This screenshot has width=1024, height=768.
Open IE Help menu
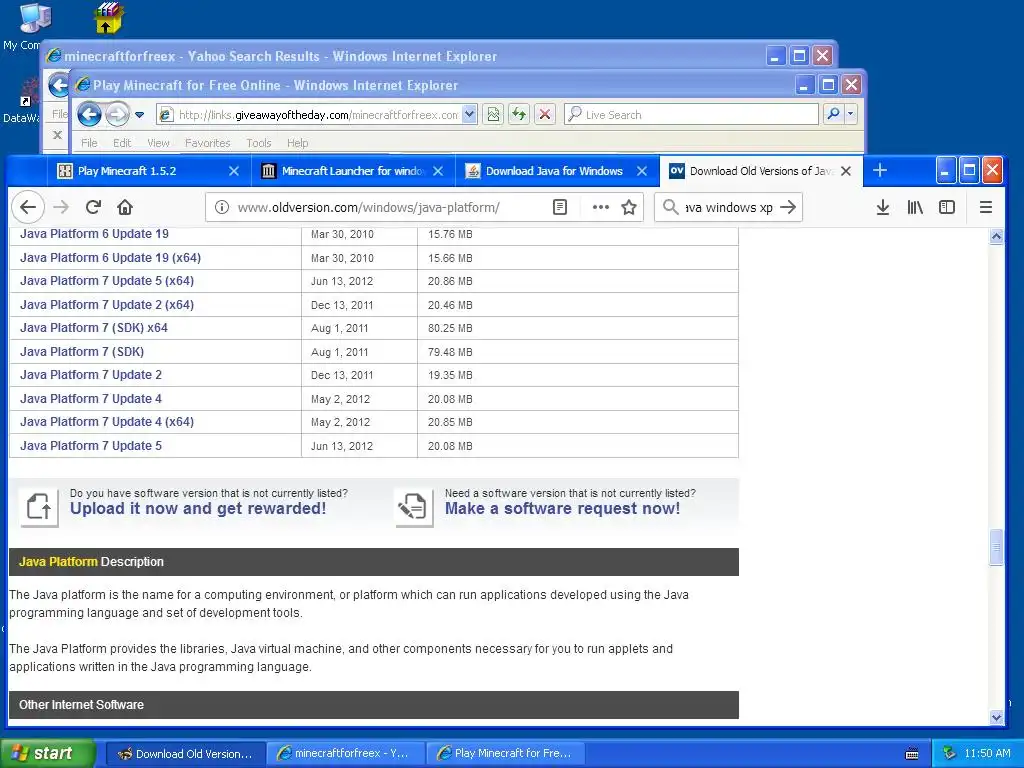point(297,143)
